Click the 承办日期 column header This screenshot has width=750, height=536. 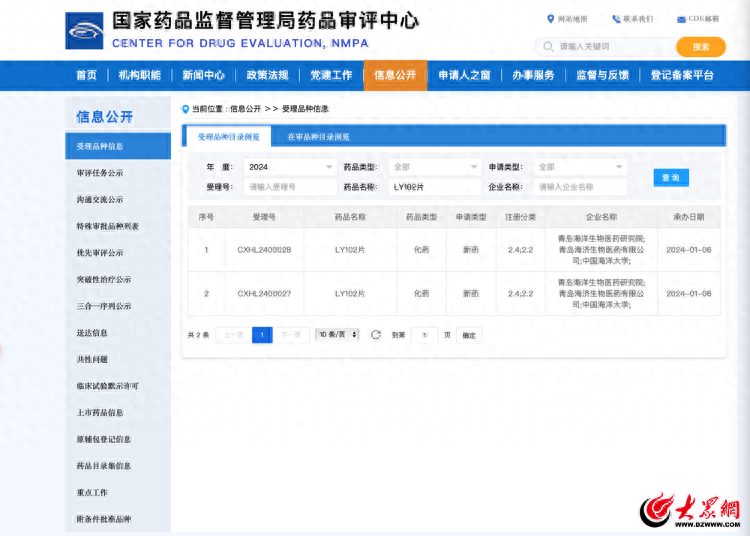point(689,217)
